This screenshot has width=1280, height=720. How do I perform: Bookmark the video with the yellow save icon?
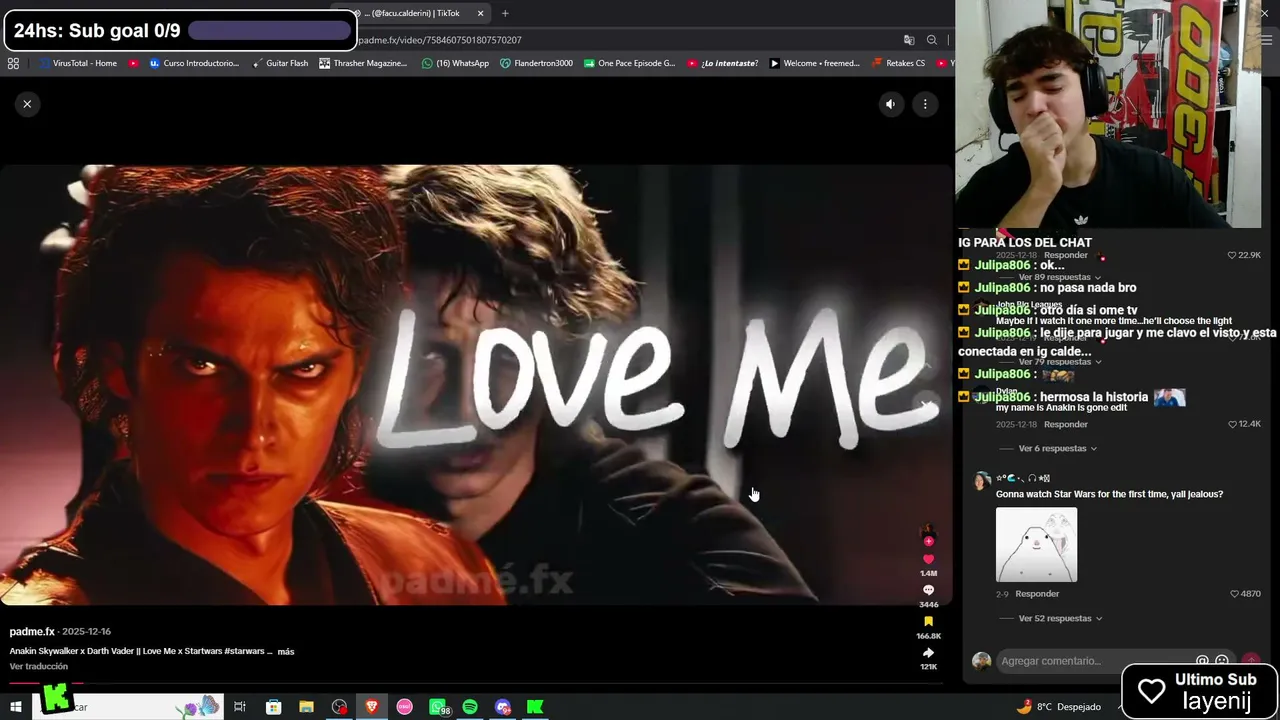(x=928, y=622)
